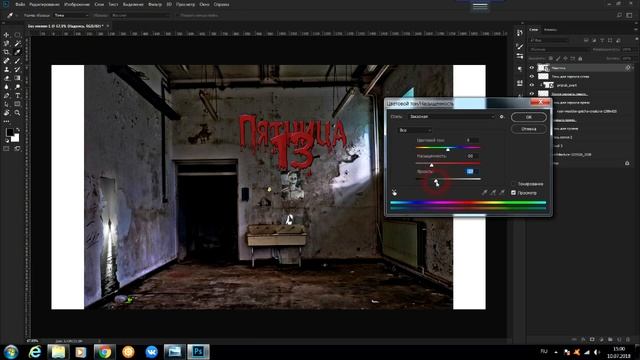Image resolution: width=640 pixels, height=360 pixels.
Task: Select the Hand tool
Action: (7, 113)
